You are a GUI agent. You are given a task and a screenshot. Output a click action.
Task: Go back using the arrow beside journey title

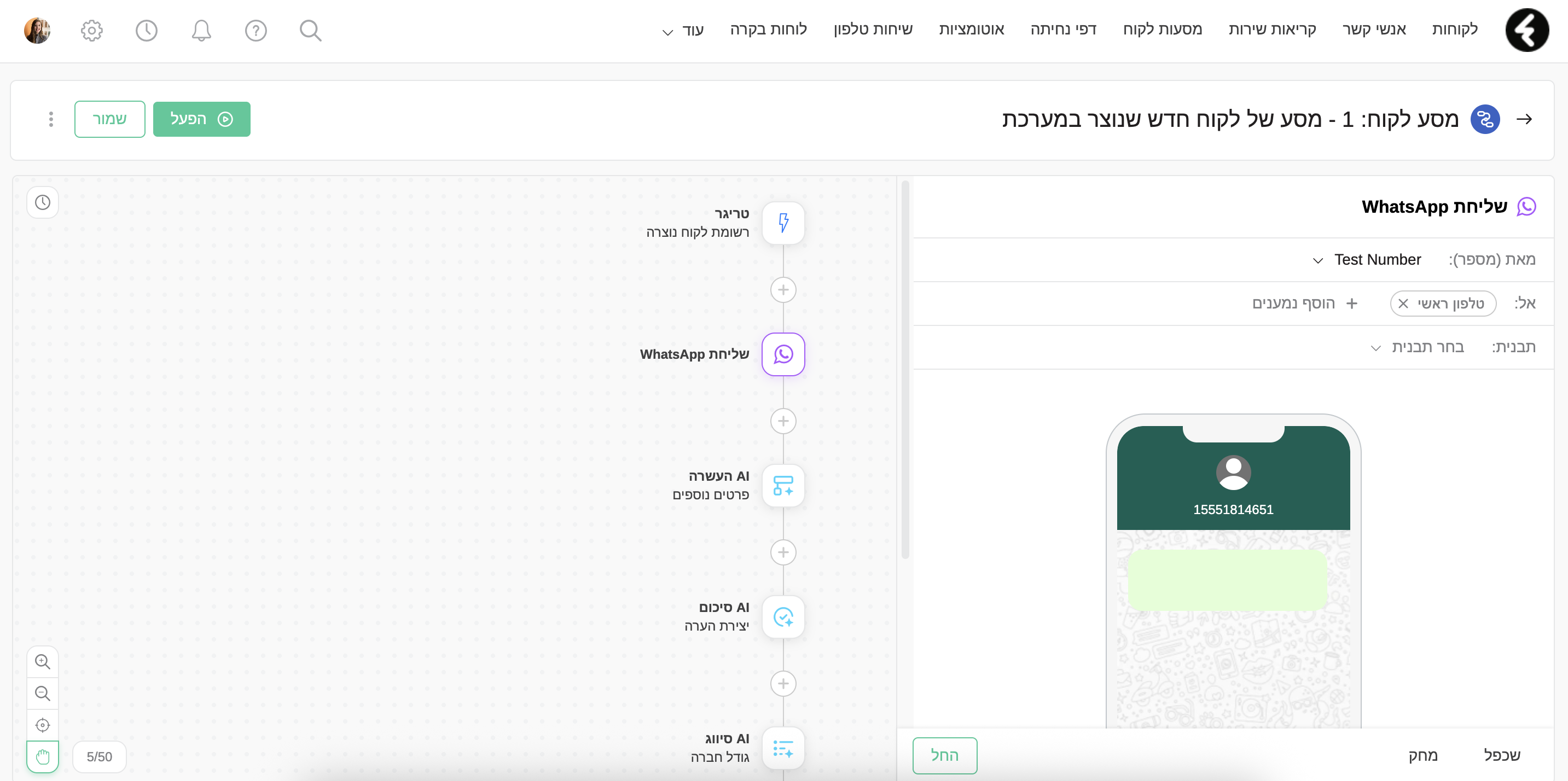pos(1524,119)
